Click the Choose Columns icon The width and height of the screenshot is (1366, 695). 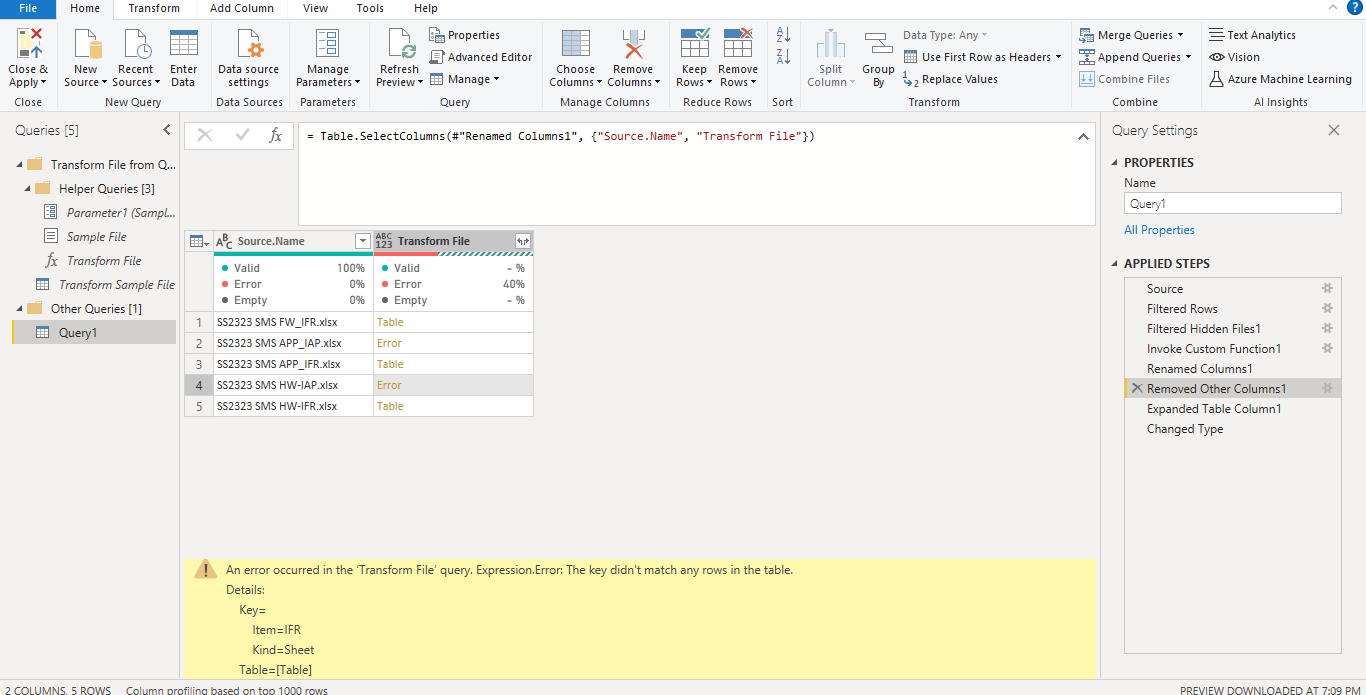pos(576,44)
